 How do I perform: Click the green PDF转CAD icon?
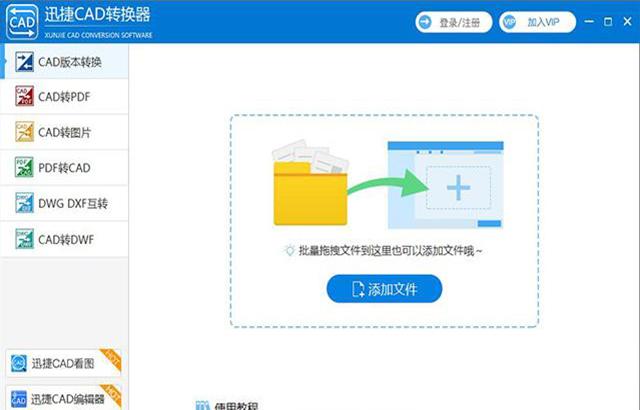point(24,167)
